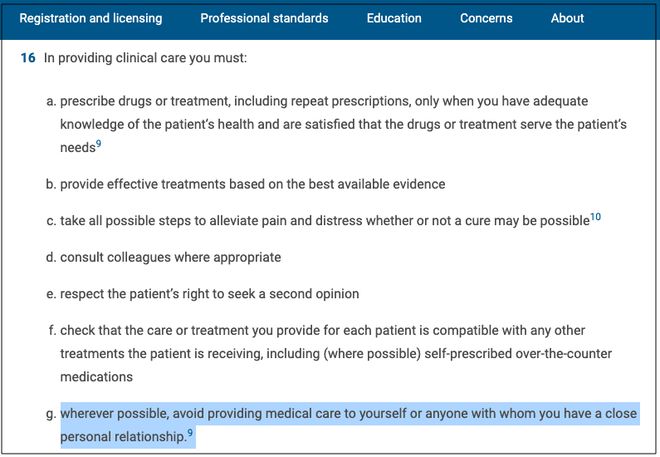This screenshot has height=457, width=660.
Task: Click the 'In providing clinical care' heading
Action: (145, 58)
